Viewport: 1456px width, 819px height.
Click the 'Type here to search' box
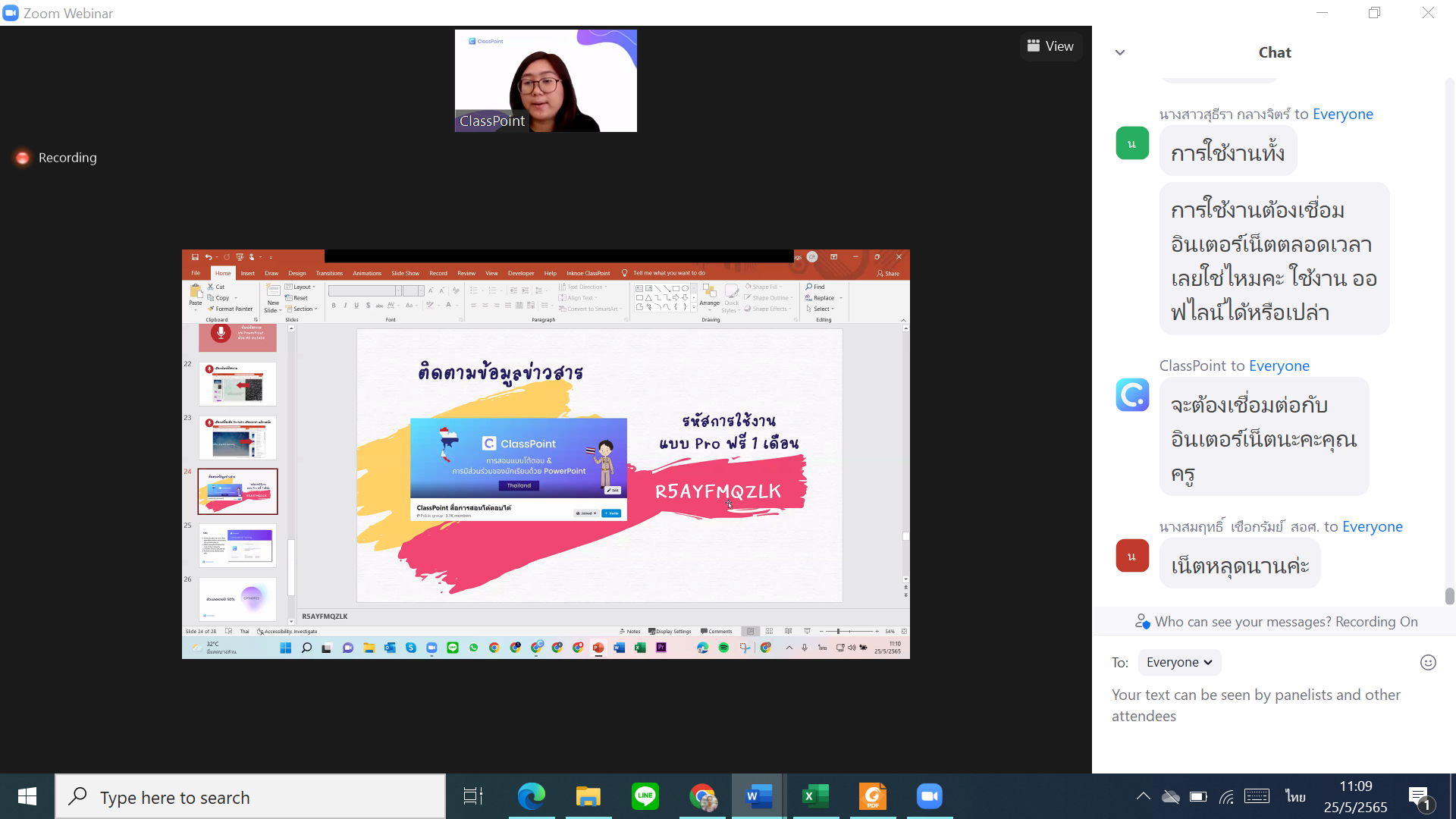point(250,797)
